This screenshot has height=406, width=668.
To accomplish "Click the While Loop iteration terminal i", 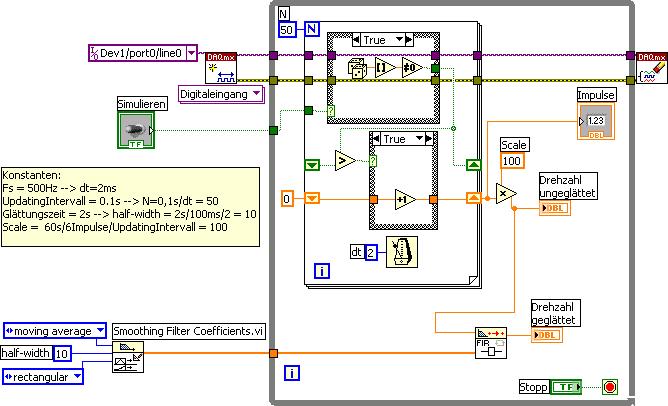I will (x=292, y=373).
